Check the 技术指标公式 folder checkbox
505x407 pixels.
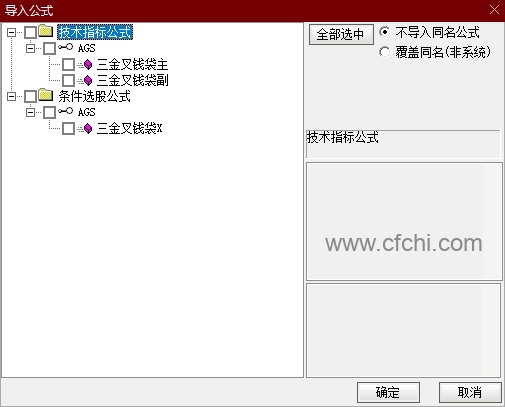pos(30,32)
